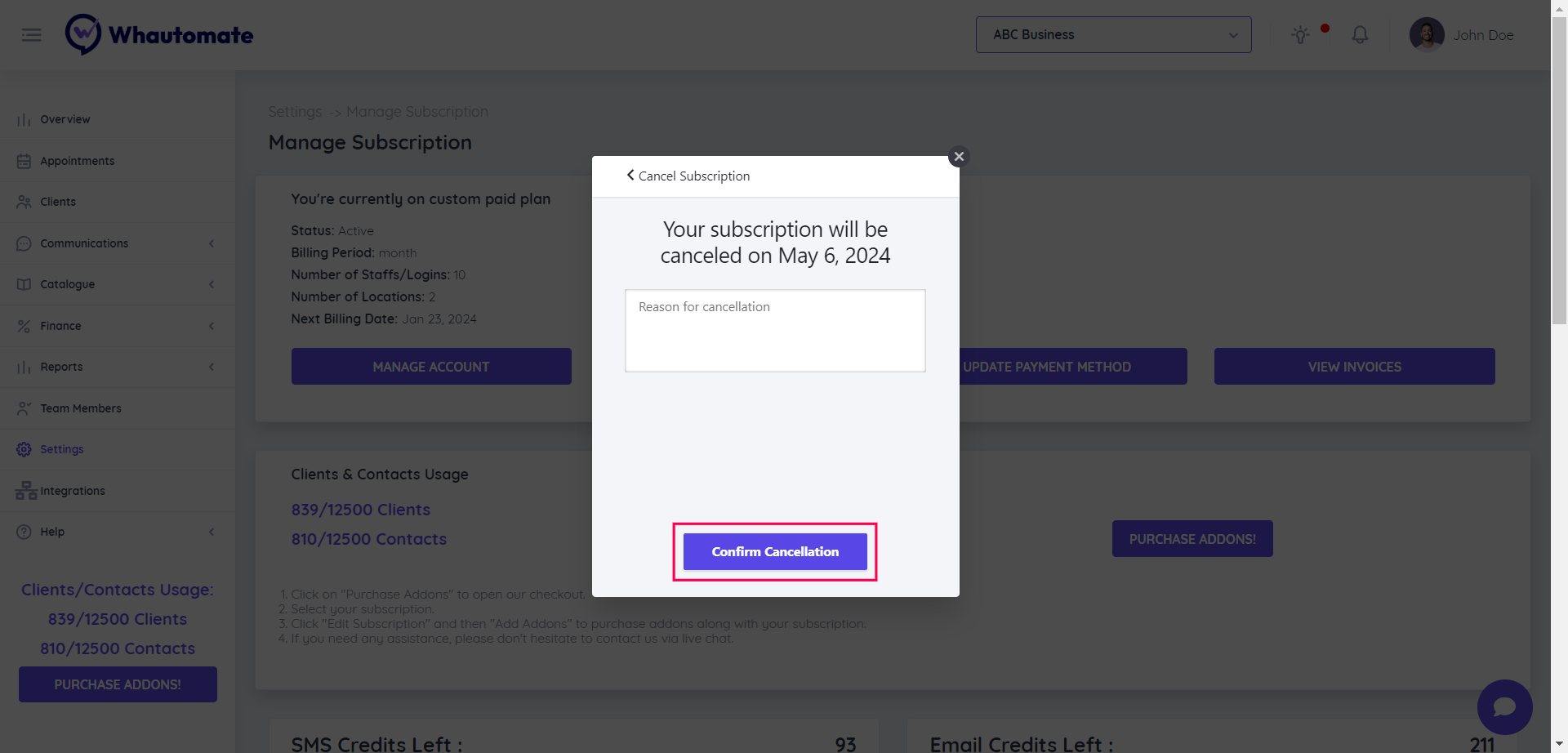Open Appointments in sidebar
This screenshot has height=753, width=1568.
tap(78, 161)
